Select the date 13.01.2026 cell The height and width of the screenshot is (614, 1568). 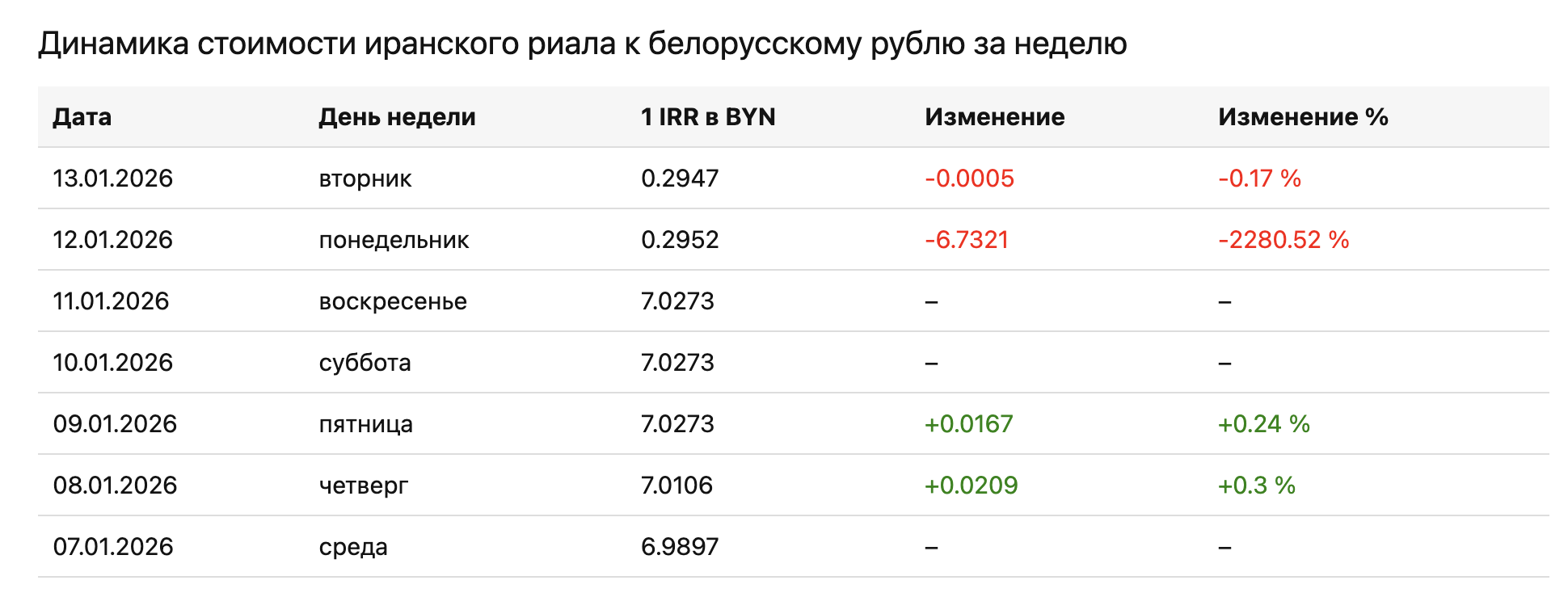pyautogui.click(x=113, y=179)
